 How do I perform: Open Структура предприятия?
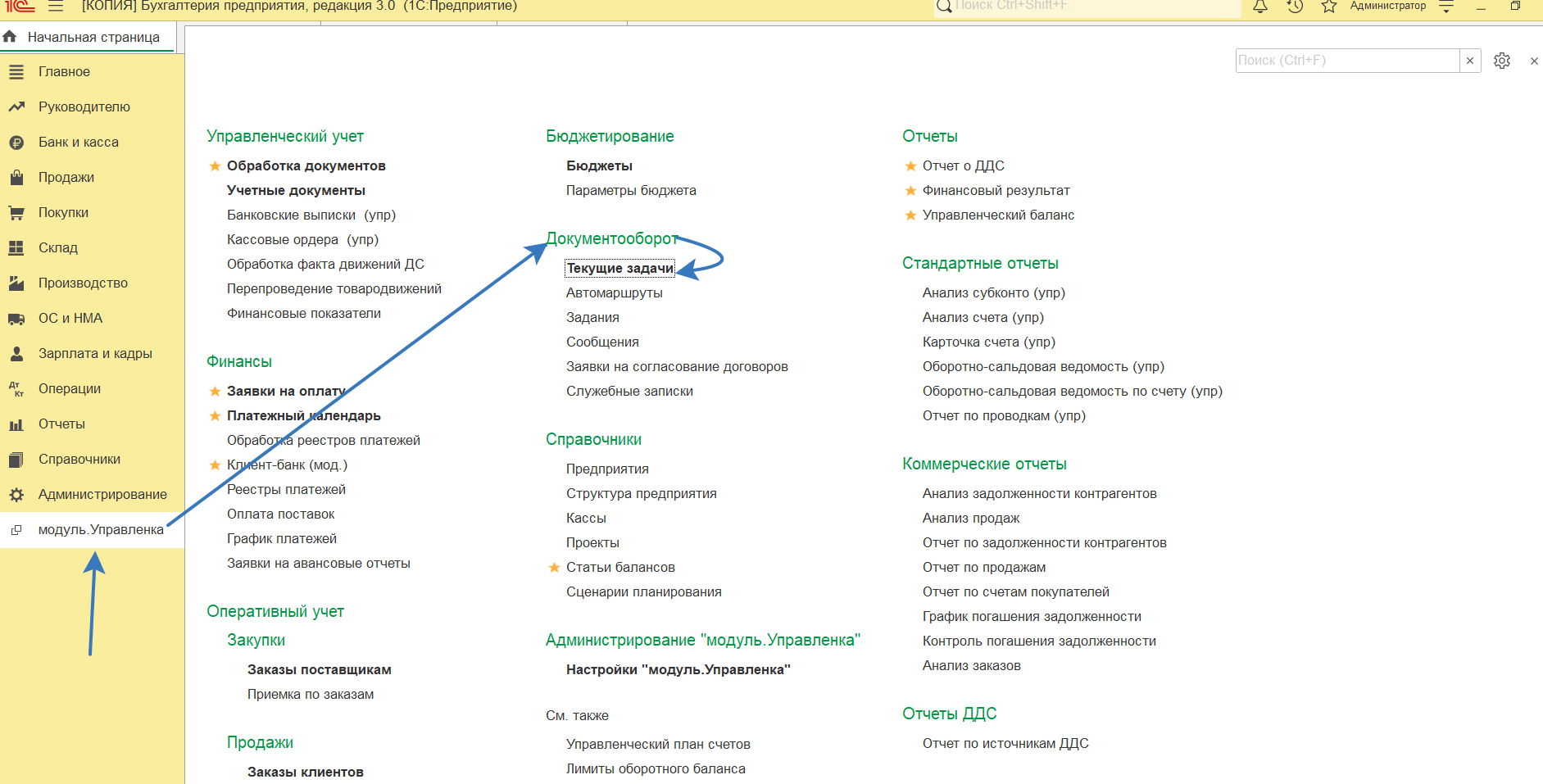(x=642, y=494)
